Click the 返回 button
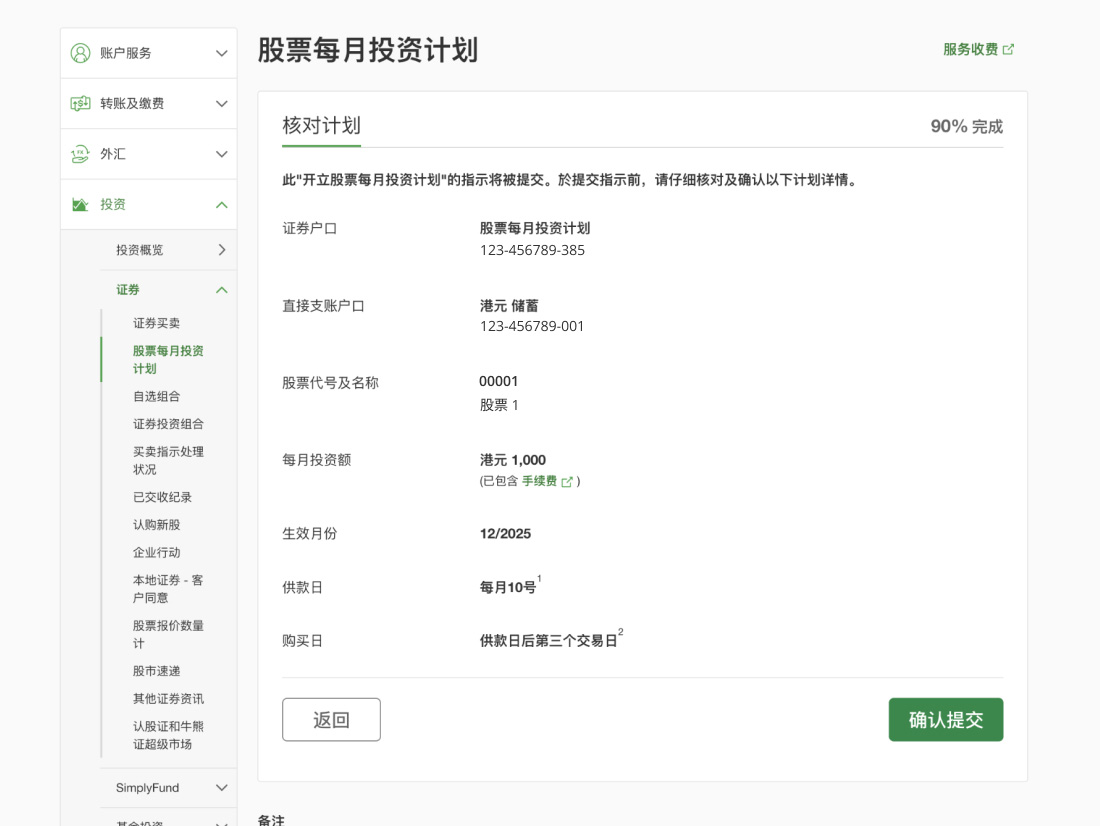The height and width of the screenshot is (826, 1100). (x=331, y=720)
